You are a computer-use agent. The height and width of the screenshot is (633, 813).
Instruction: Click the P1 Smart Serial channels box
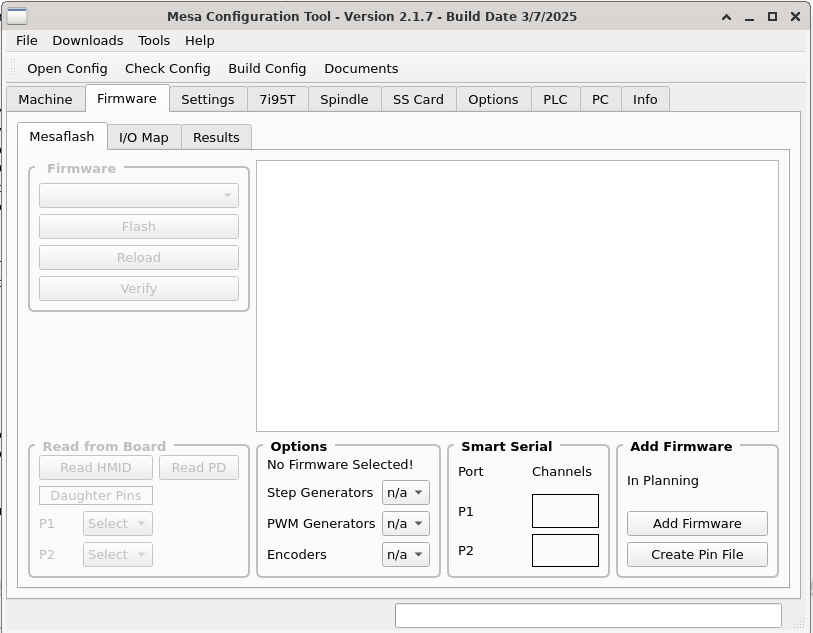(565, 511)
